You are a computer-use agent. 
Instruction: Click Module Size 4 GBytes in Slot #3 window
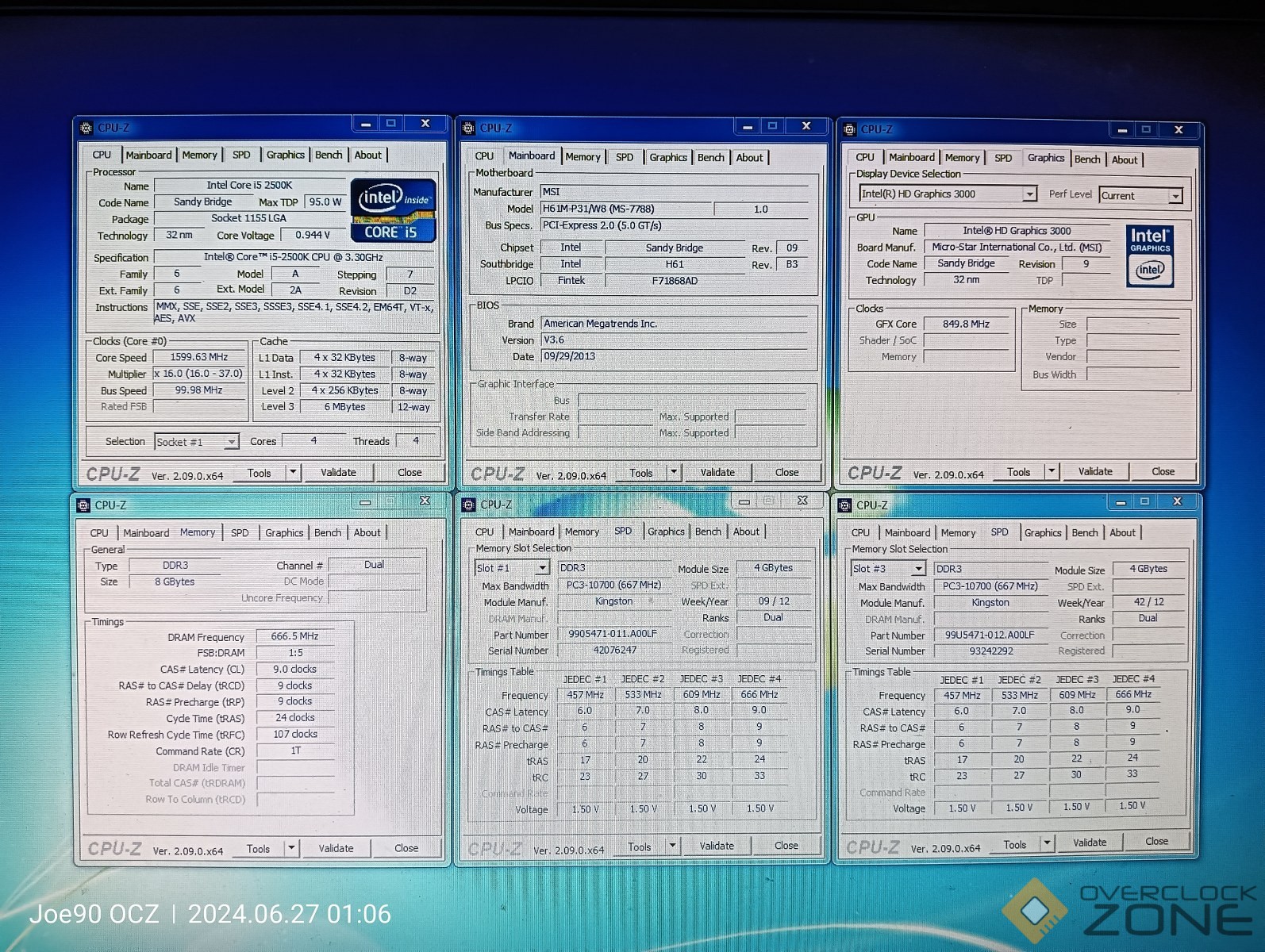[x=1148, y=569]
